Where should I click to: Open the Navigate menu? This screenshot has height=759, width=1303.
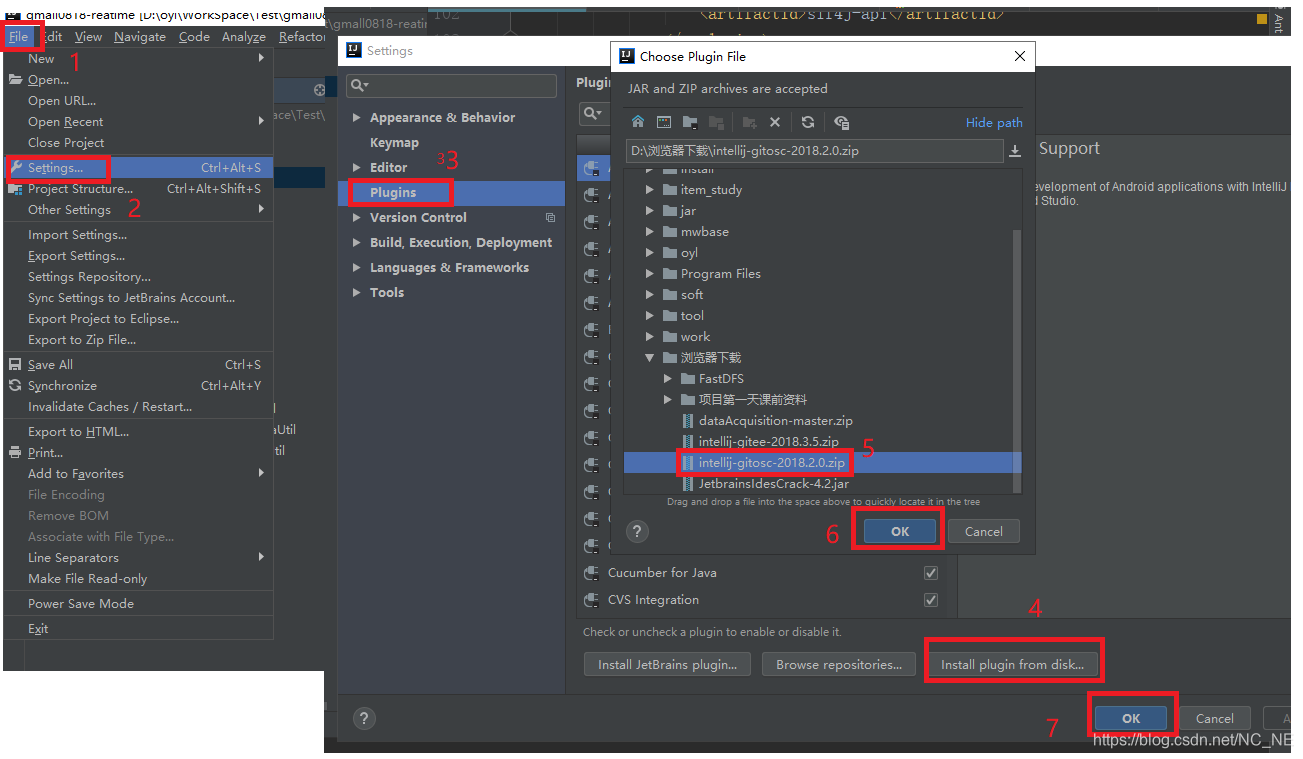(x=140, y=37)
